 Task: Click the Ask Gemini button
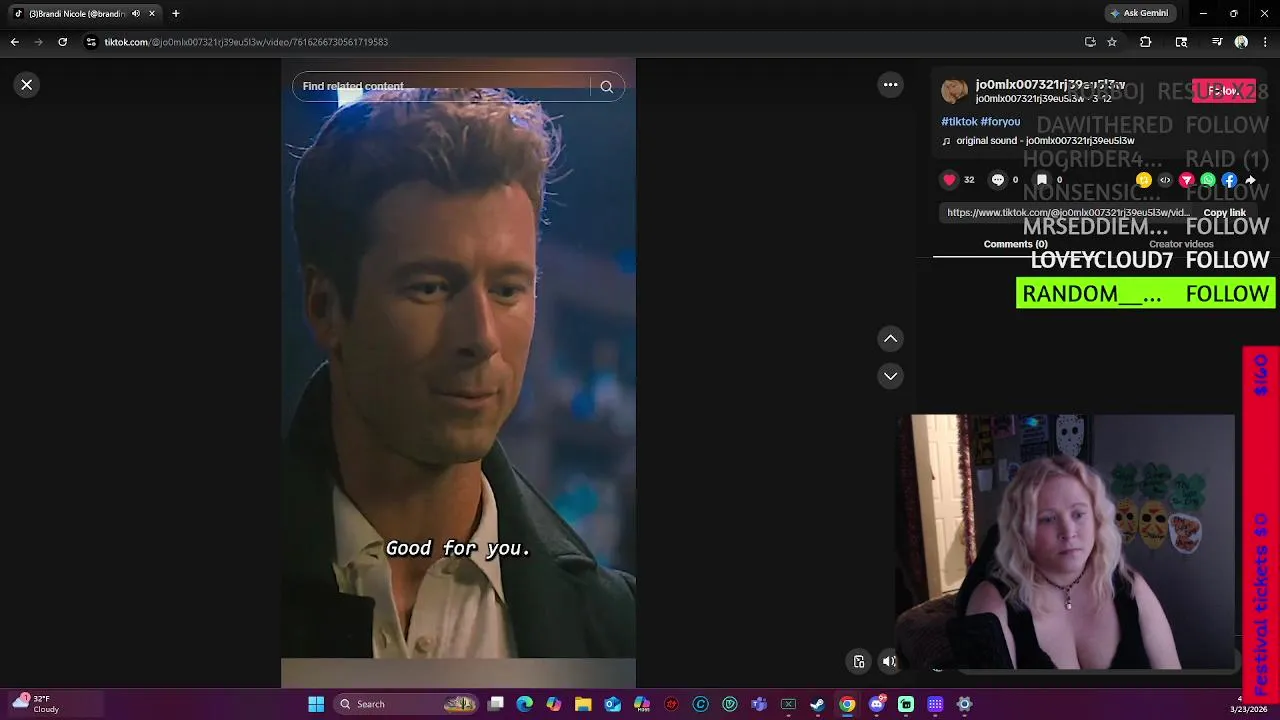point(1139,14)
